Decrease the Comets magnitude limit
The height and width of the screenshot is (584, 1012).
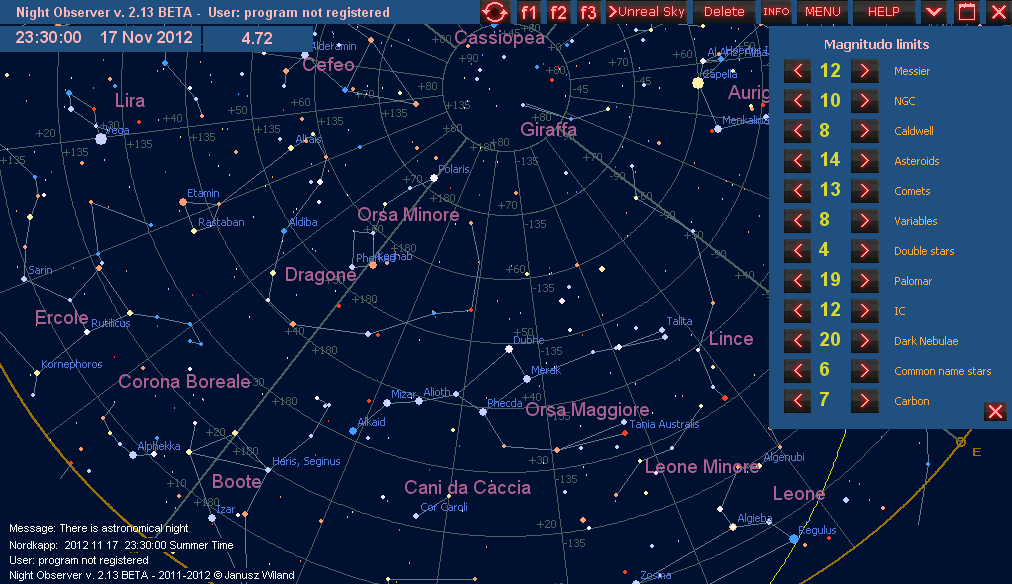tap(798, 191)
